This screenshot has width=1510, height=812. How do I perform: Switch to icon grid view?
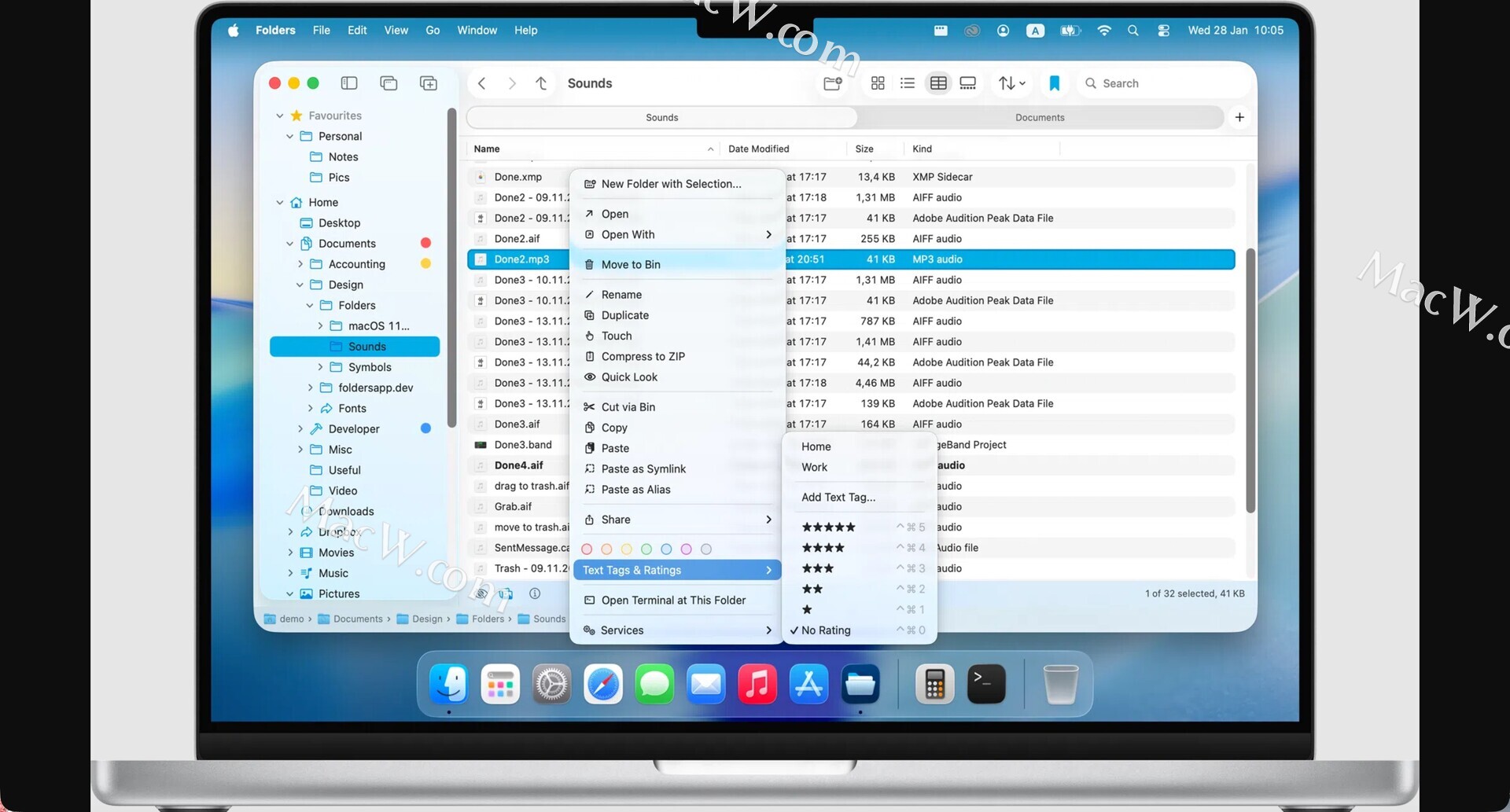(x=878, y=83)
